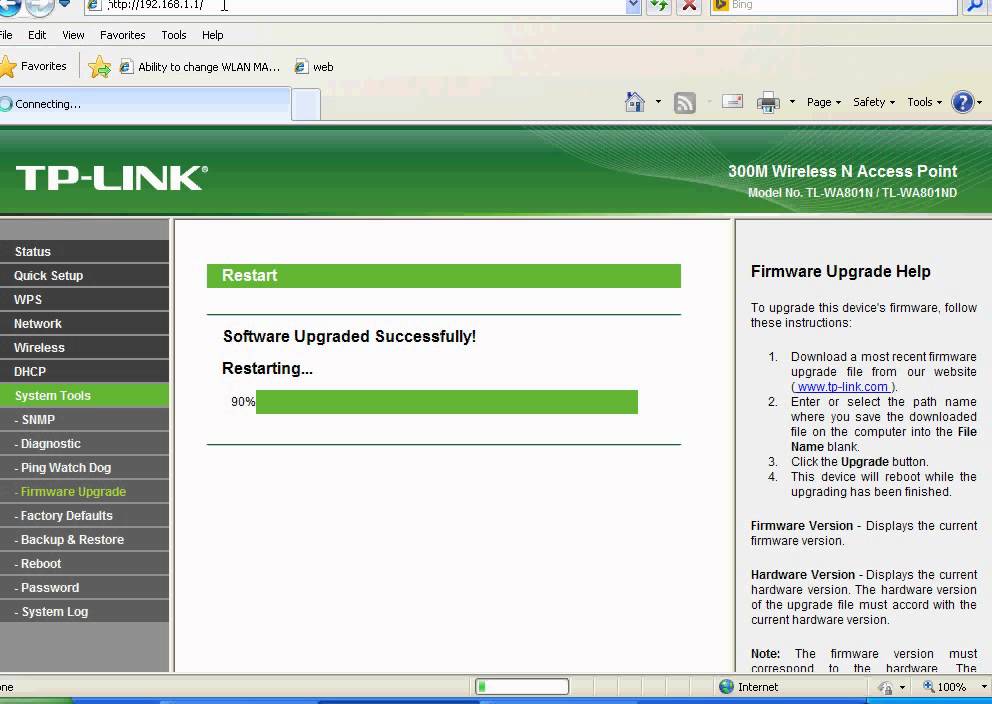Screen dimensions: 992x704
Task: Select Reboot submenu item
Action: pyautogui.click(x=84, y=564)
